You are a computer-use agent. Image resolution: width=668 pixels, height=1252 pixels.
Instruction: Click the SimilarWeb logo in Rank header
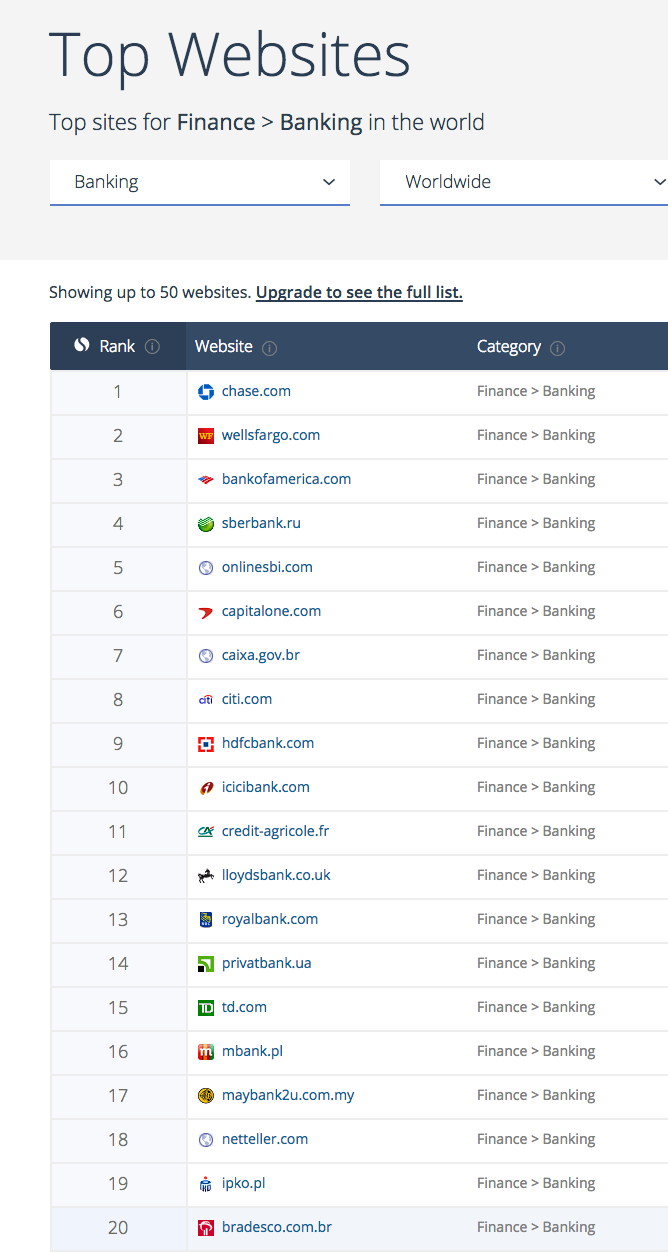pos(82,345)
